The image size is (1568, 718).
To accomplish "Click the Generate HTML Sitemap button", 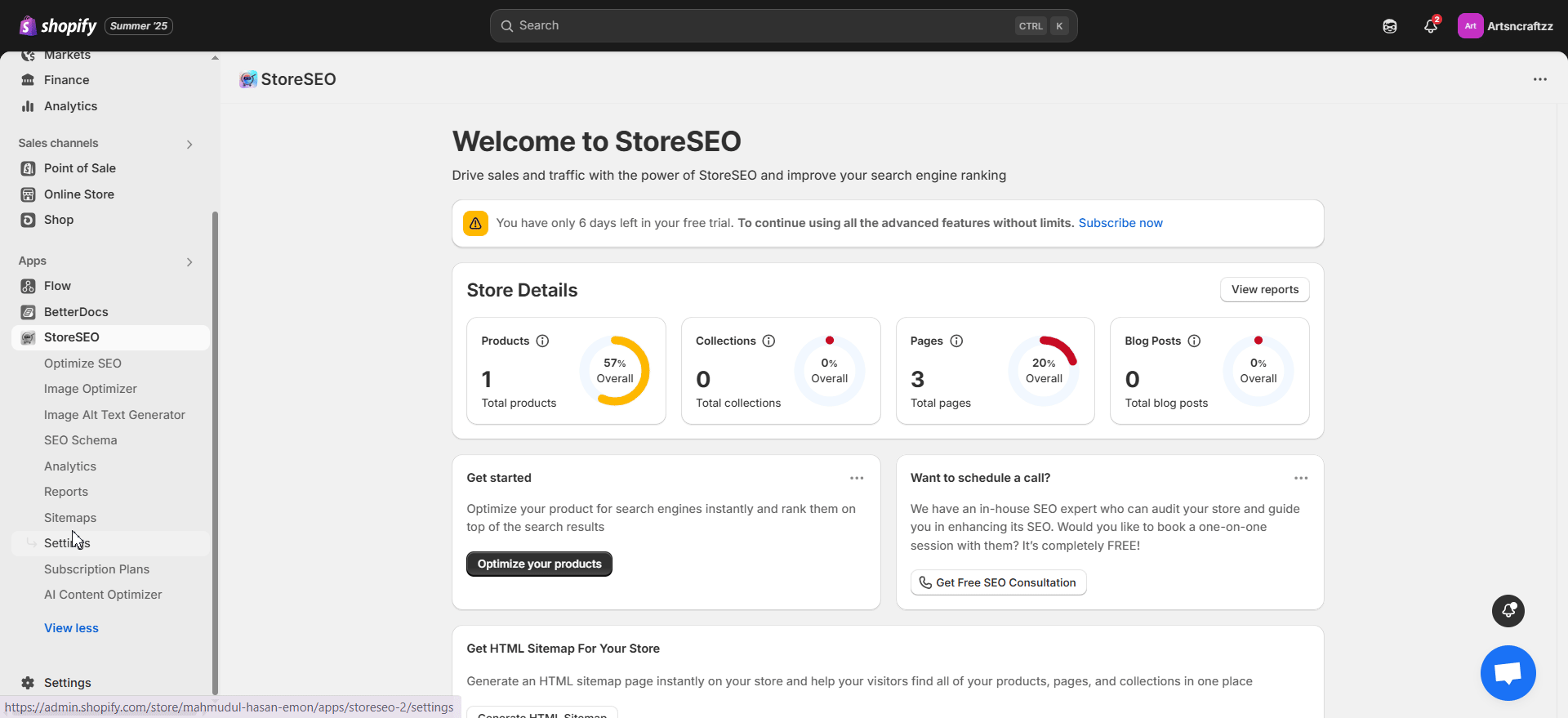I will (x=542, y=712).
